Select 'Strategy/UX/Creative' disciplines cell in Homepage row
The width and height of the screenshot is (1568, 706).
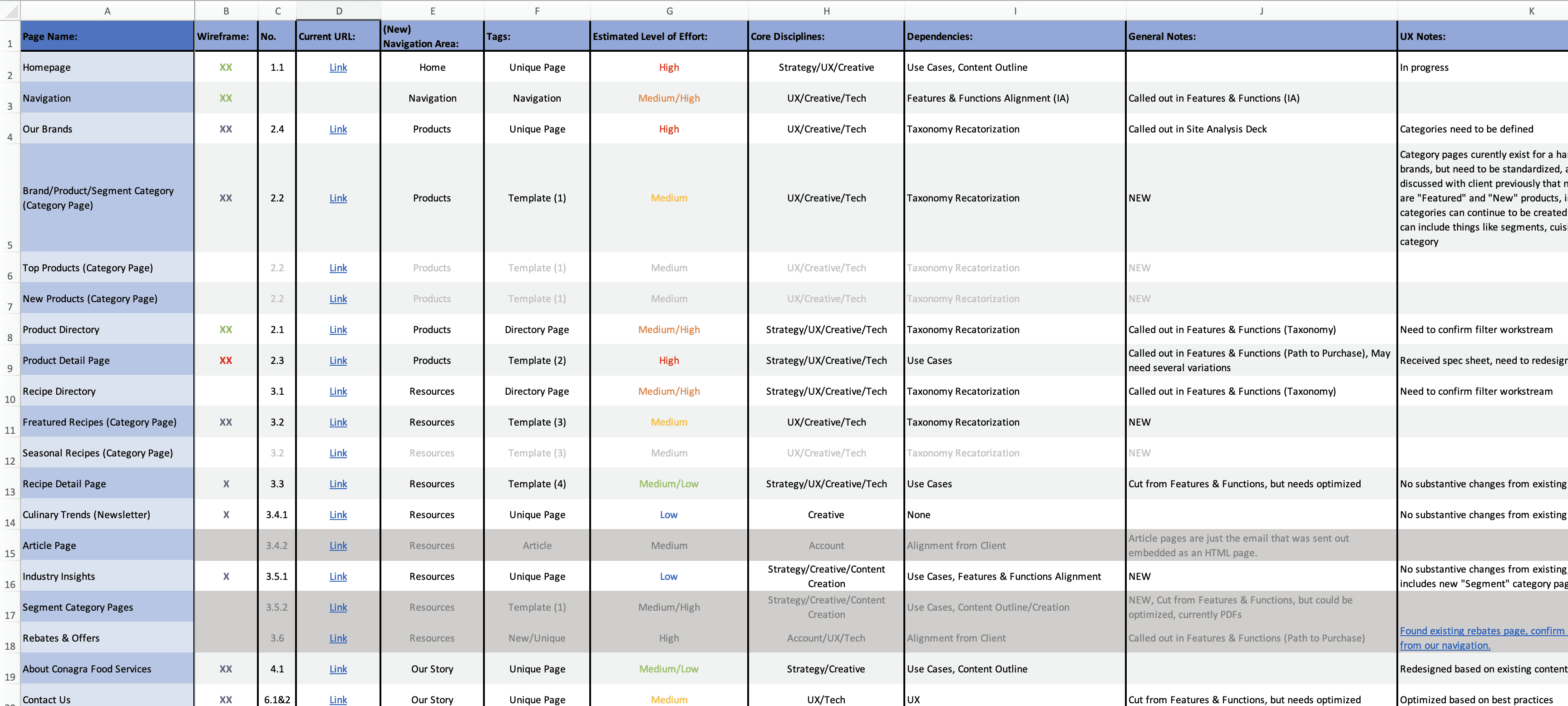[826, 68]
